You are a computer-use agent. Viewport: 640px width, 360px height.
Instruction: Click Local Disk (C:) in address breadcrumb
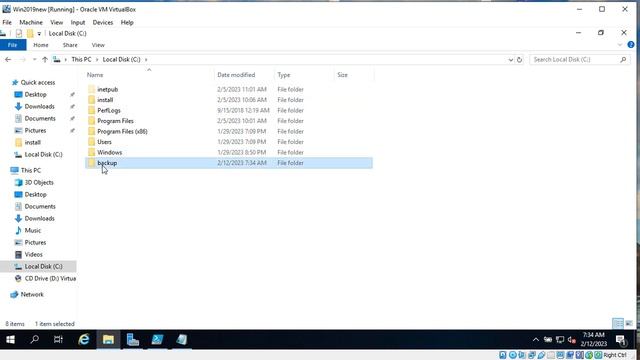click(121, 60)
